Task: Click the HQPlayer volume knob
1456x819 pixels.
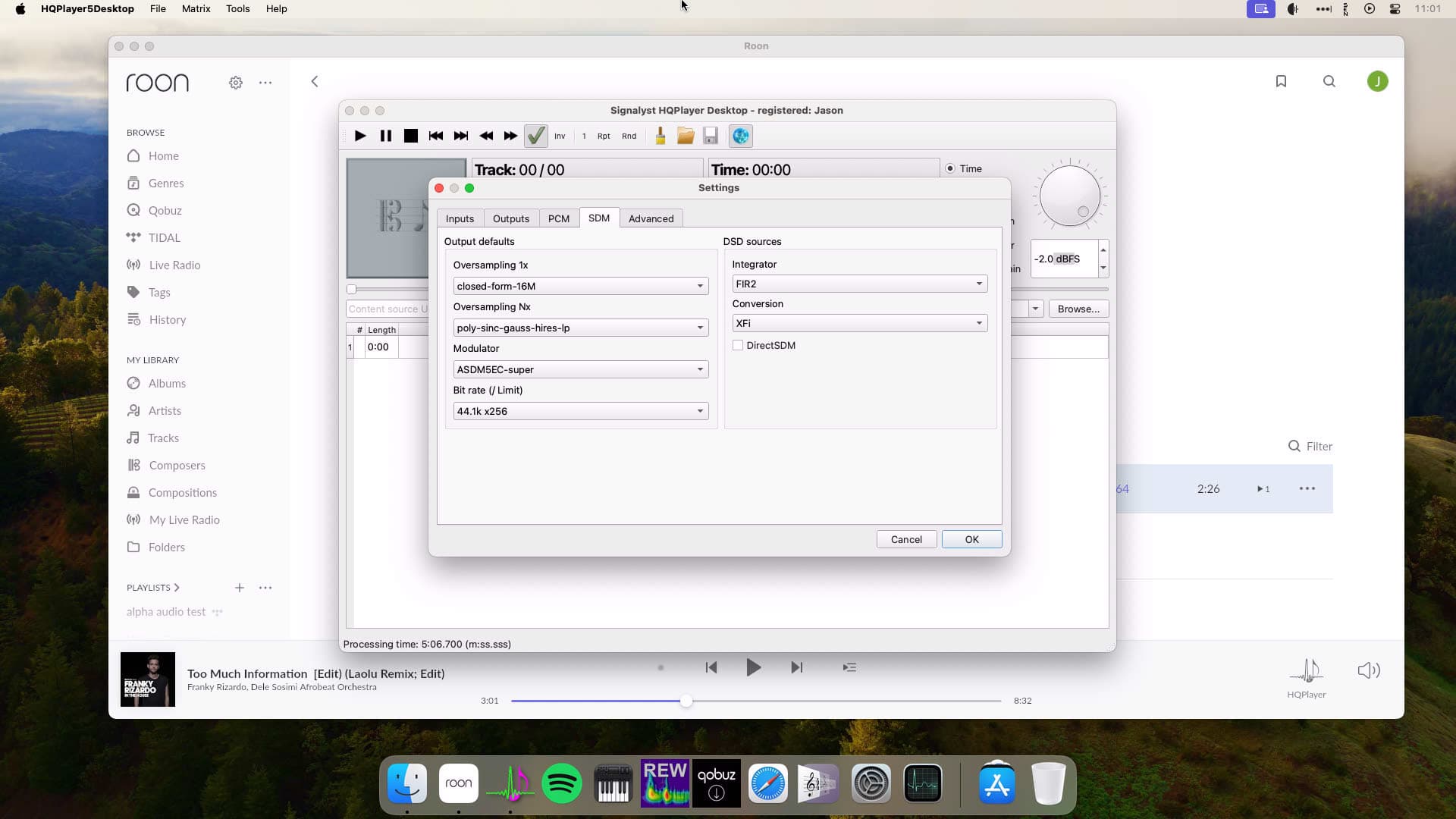Action: 1069,196
